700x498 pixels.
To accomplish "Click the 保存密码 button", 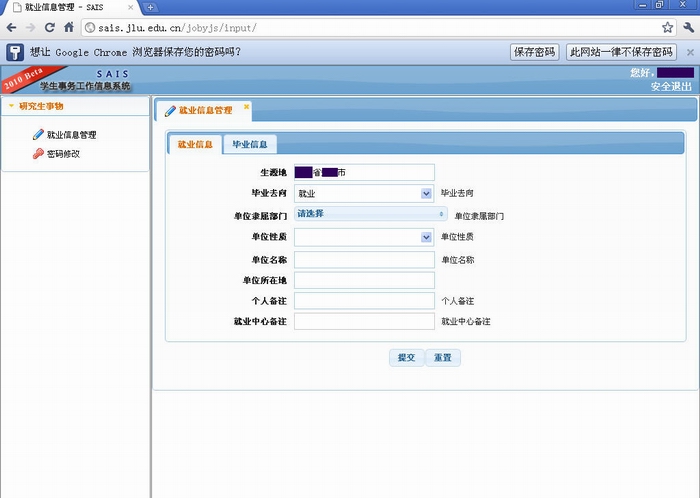I will point(534,52).
